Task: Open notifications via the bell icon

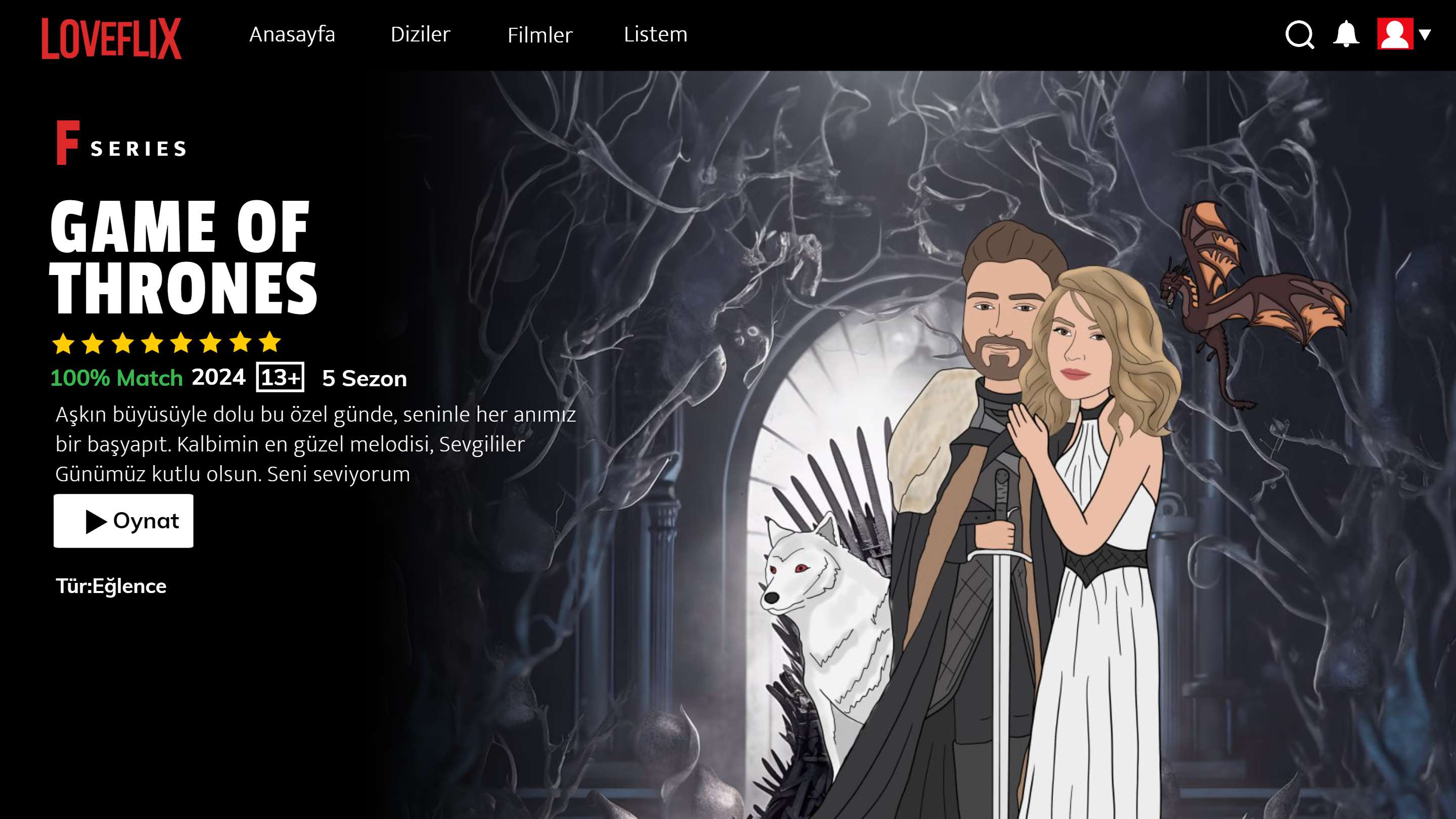Action: (x=1346, y=34)
